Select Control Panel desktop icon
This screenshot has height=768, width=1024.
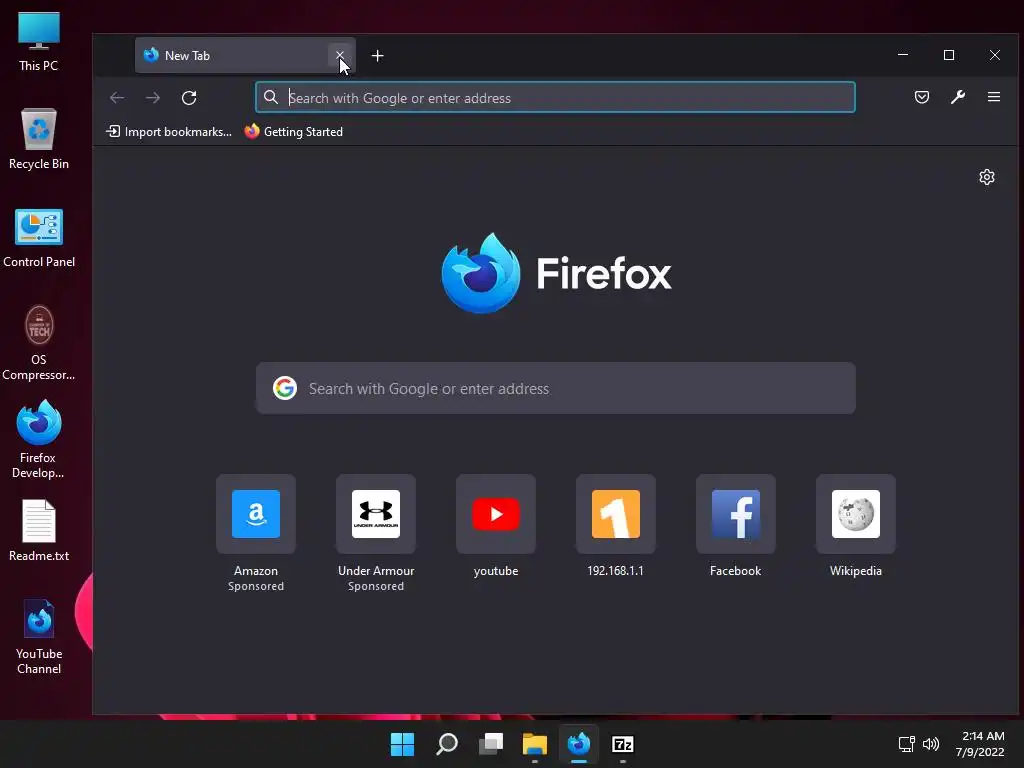[x=39, y=238]
